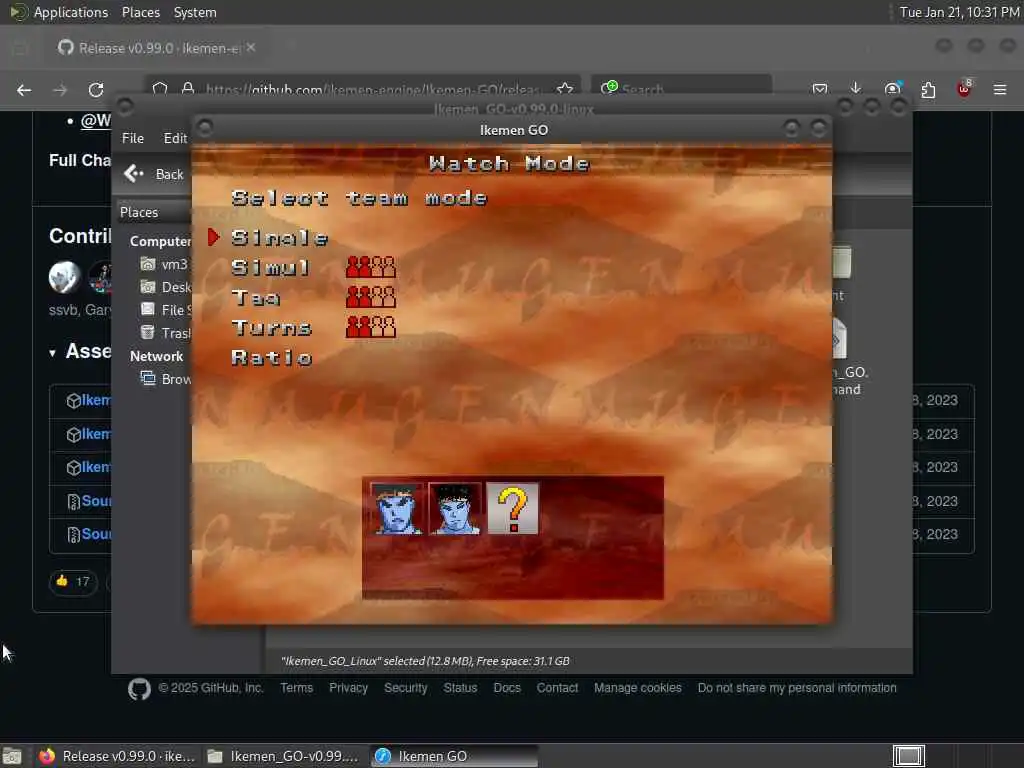This screenshot has width=1024, height=768.
Task: Open vm3 folder in Places sidebar
Action: (x=165, y=264)
